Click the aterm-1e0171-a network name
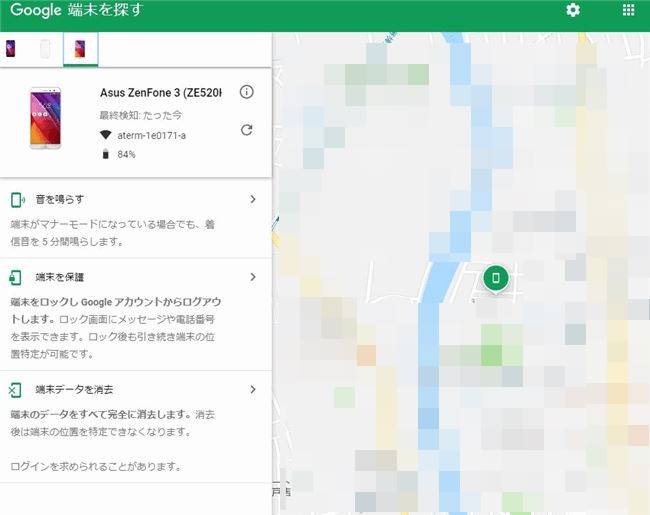 tap(151, 135)
